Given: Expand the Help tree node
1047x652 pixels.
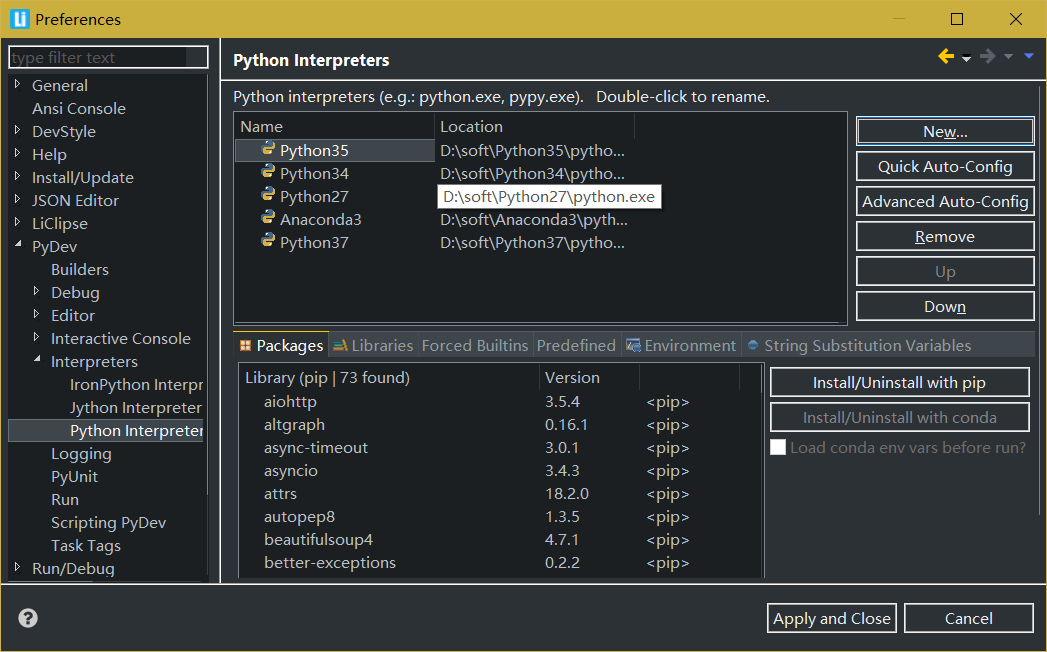Looking at the screenshot, I should pos(17,153).
